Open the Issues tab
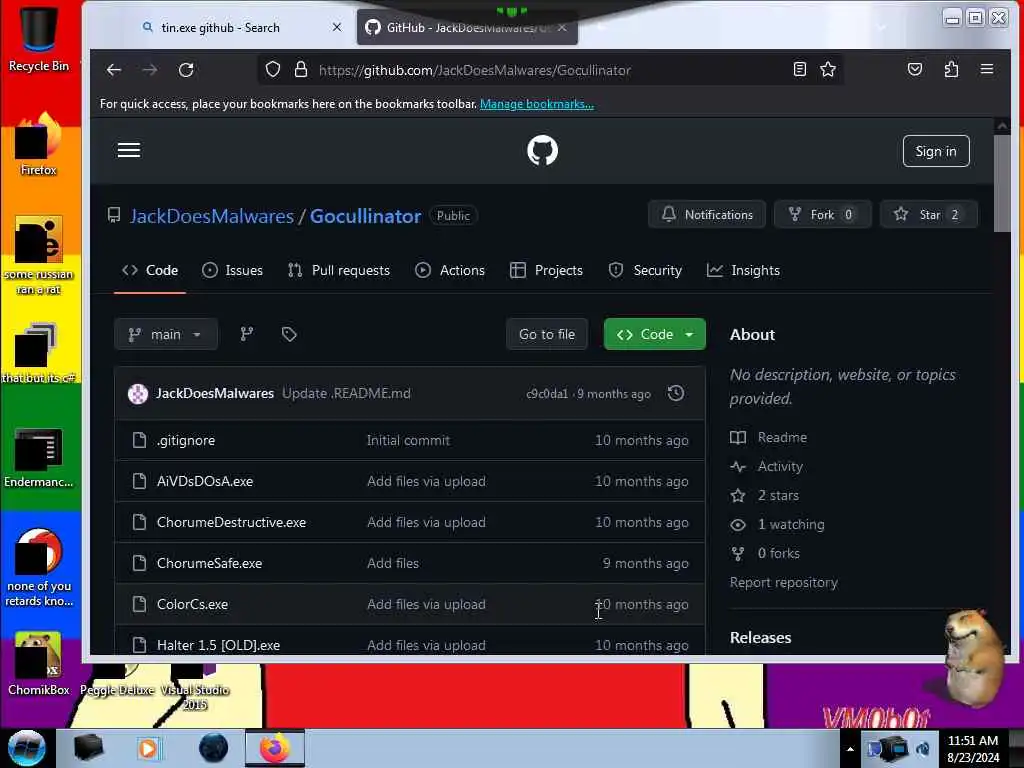 232,270
